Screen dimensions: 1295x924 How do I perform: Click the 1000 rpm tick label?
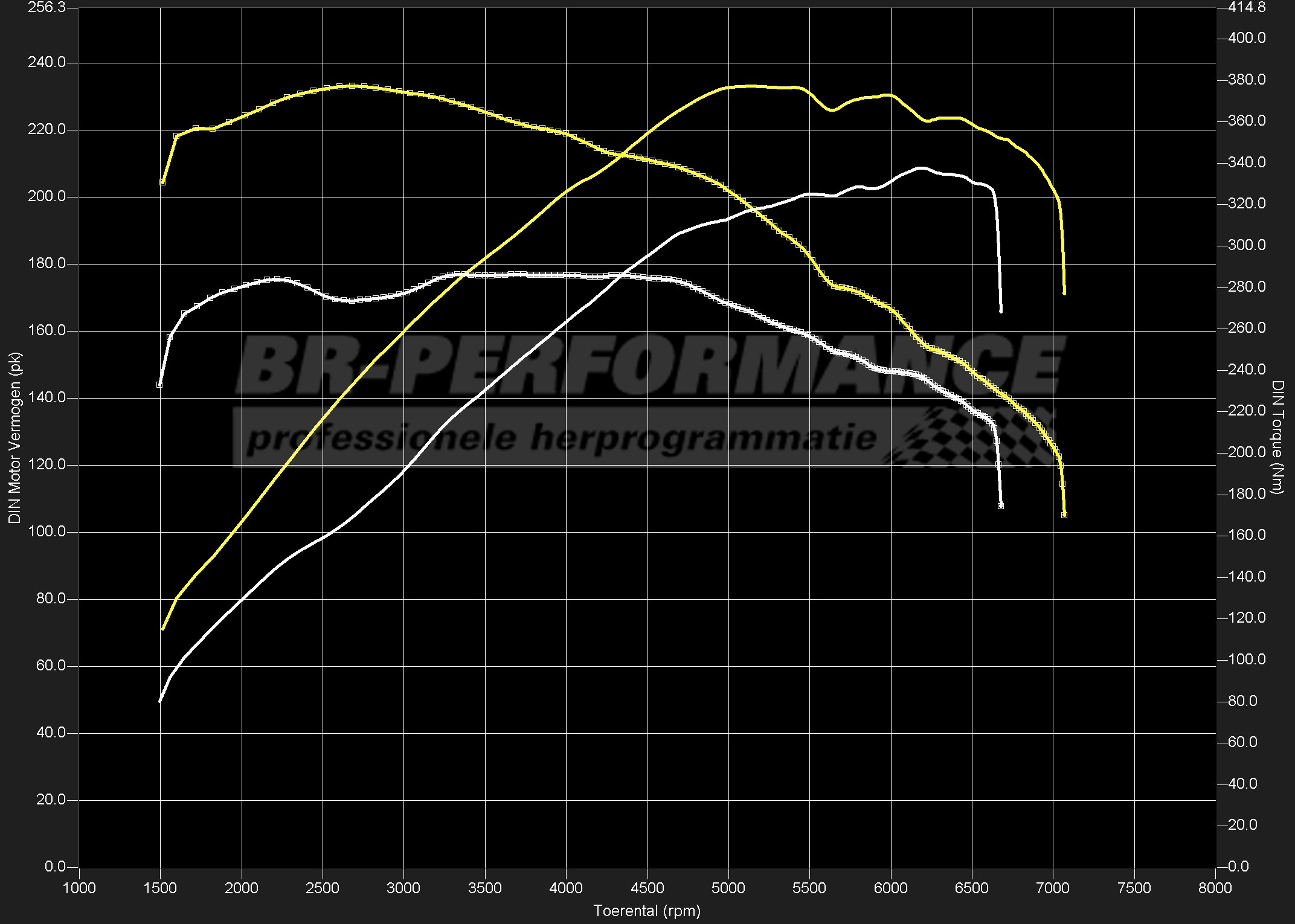pos(79,888)
